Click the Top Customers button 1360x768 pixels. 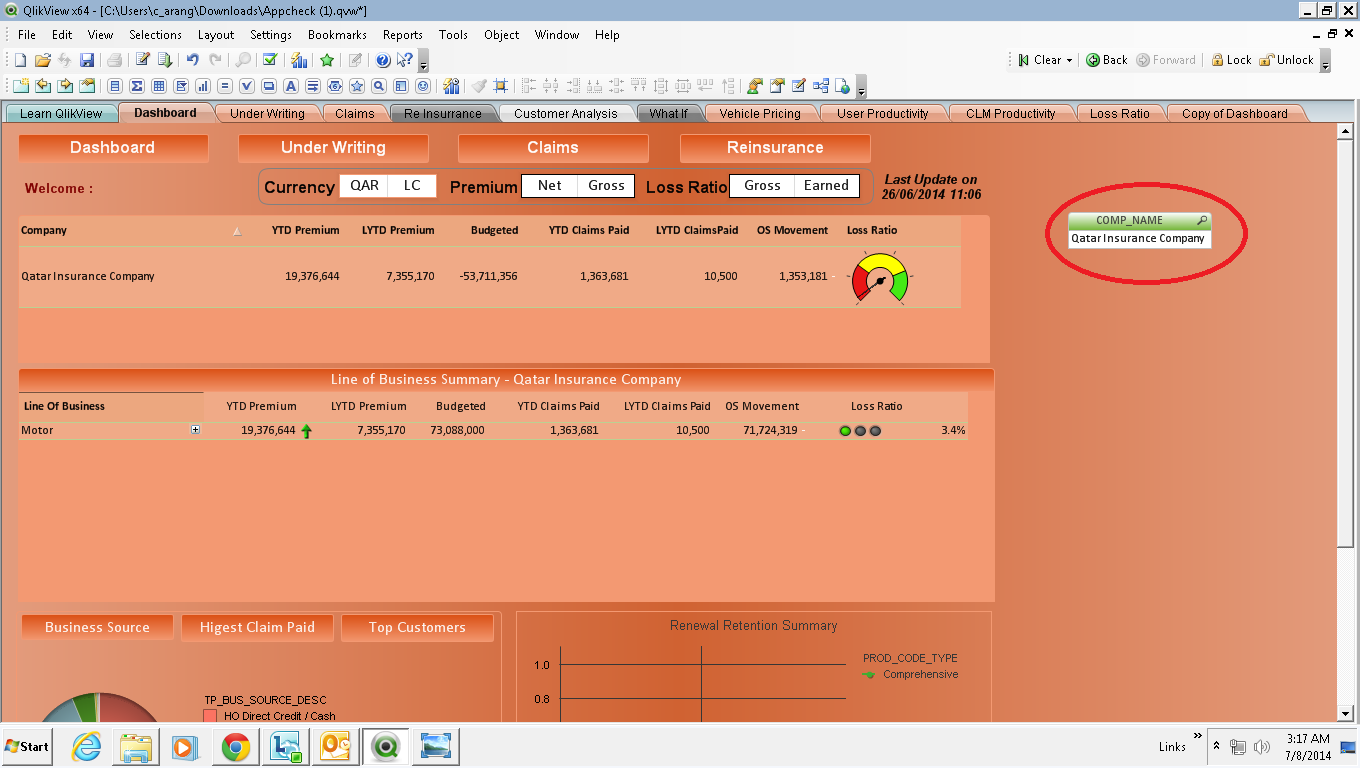417,628
